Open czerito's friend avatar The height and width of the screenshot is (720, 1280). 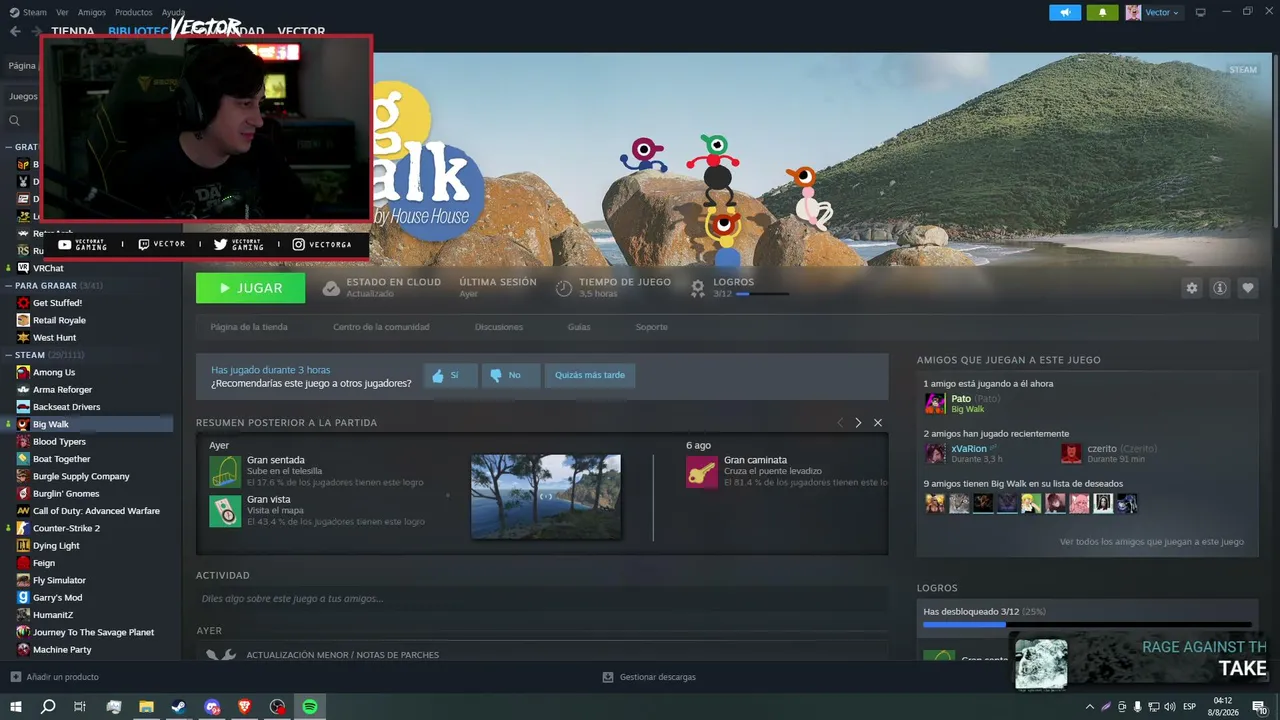tap(1071, 453)
